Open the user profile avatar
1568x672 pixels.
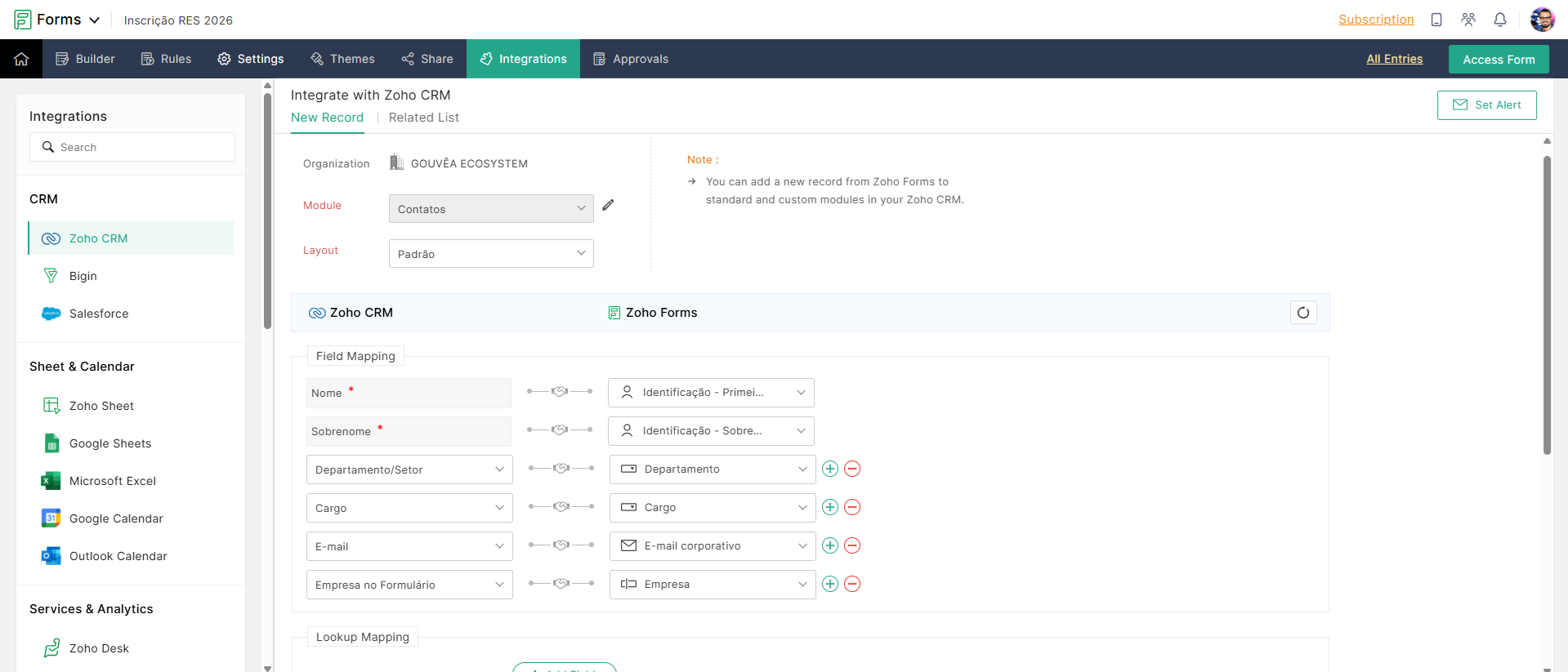click(1542, 20)
